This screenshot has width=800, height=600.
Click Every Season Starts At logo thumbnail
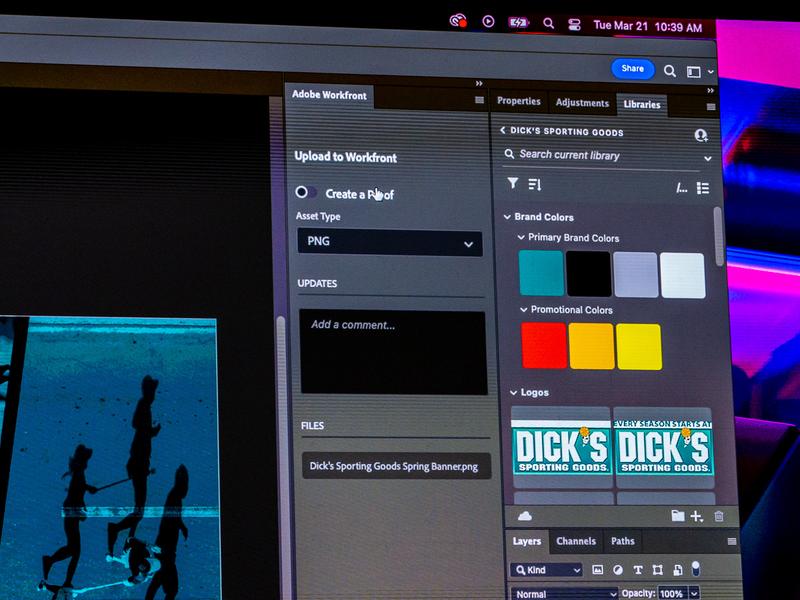click(x=663, y=448)
